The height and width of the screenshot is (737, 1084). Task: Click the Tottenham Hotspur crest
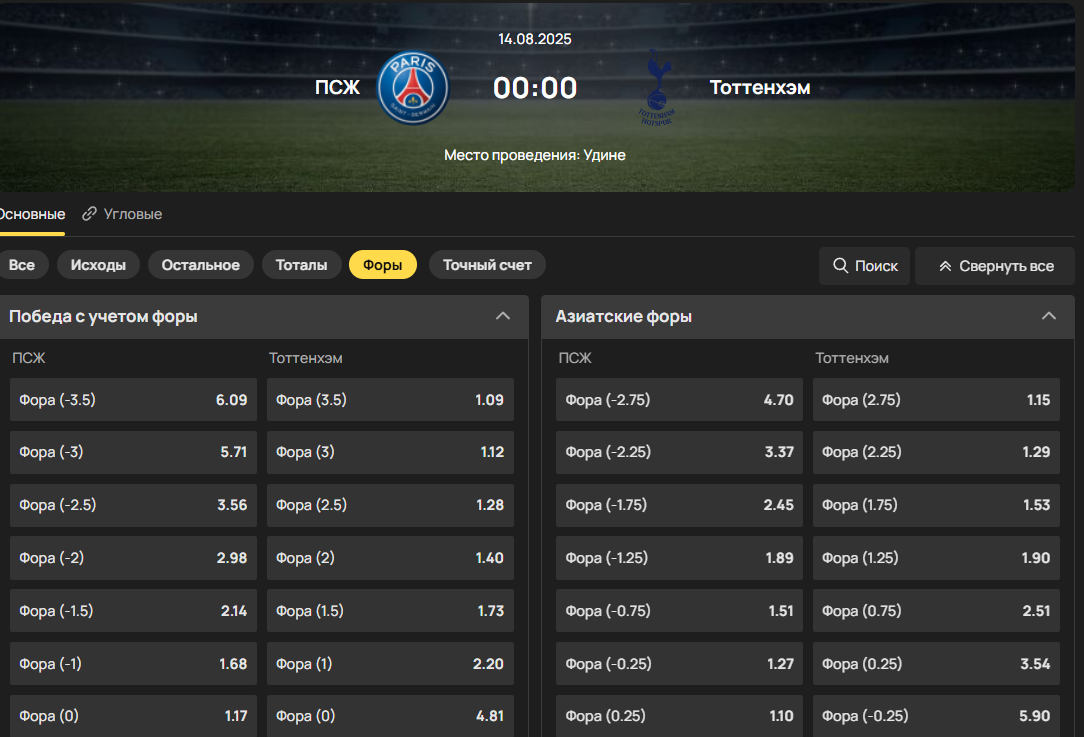click(x=657, y=87)
